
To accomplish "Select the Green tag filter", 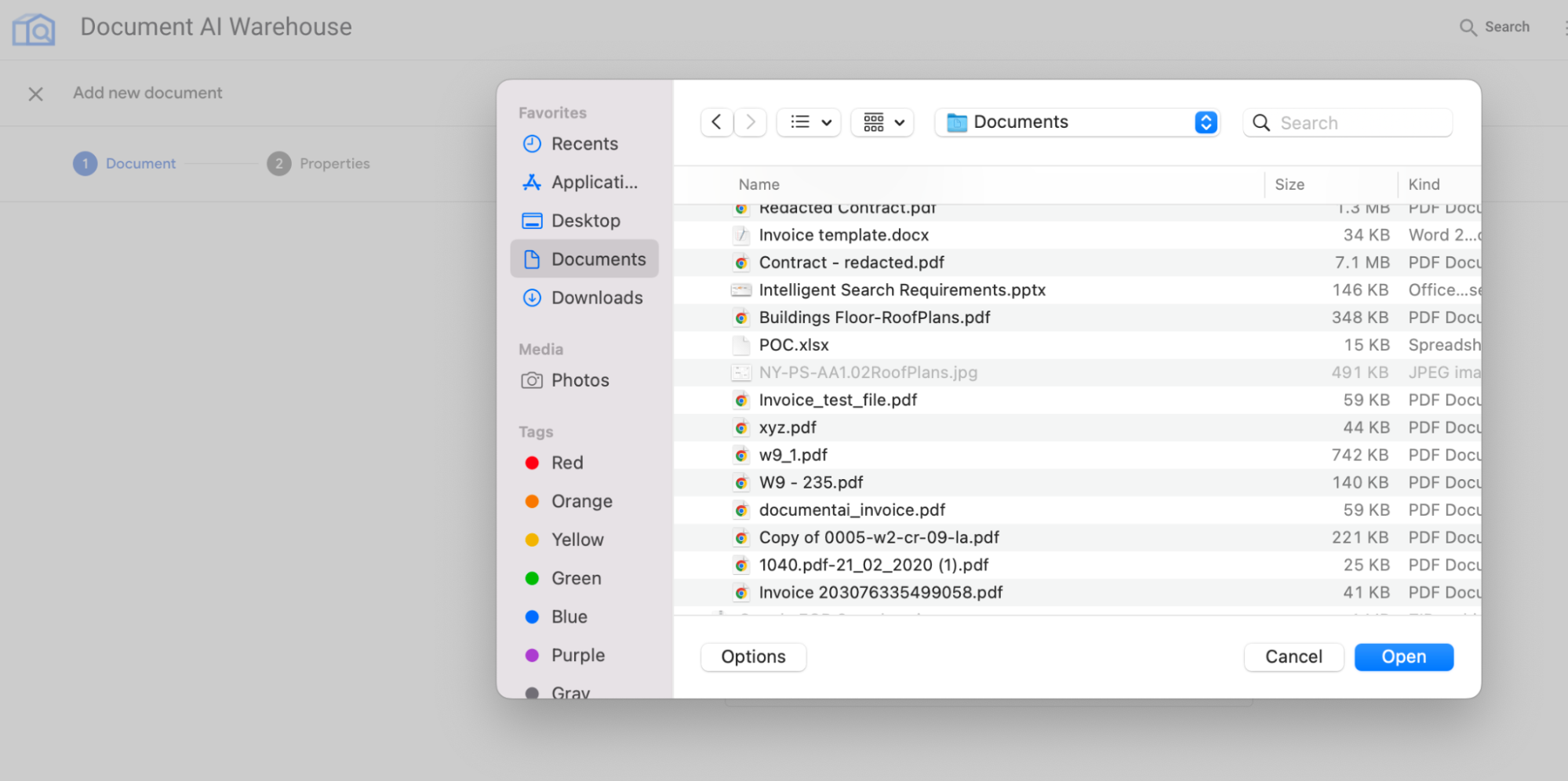I will coord(577,578).
